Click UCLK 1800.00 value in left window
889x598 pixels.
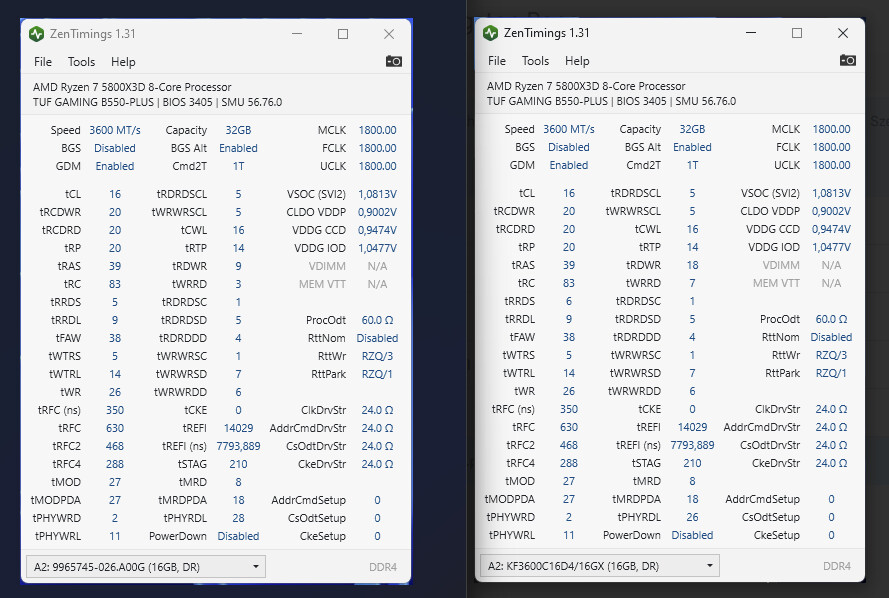point(377,166)
